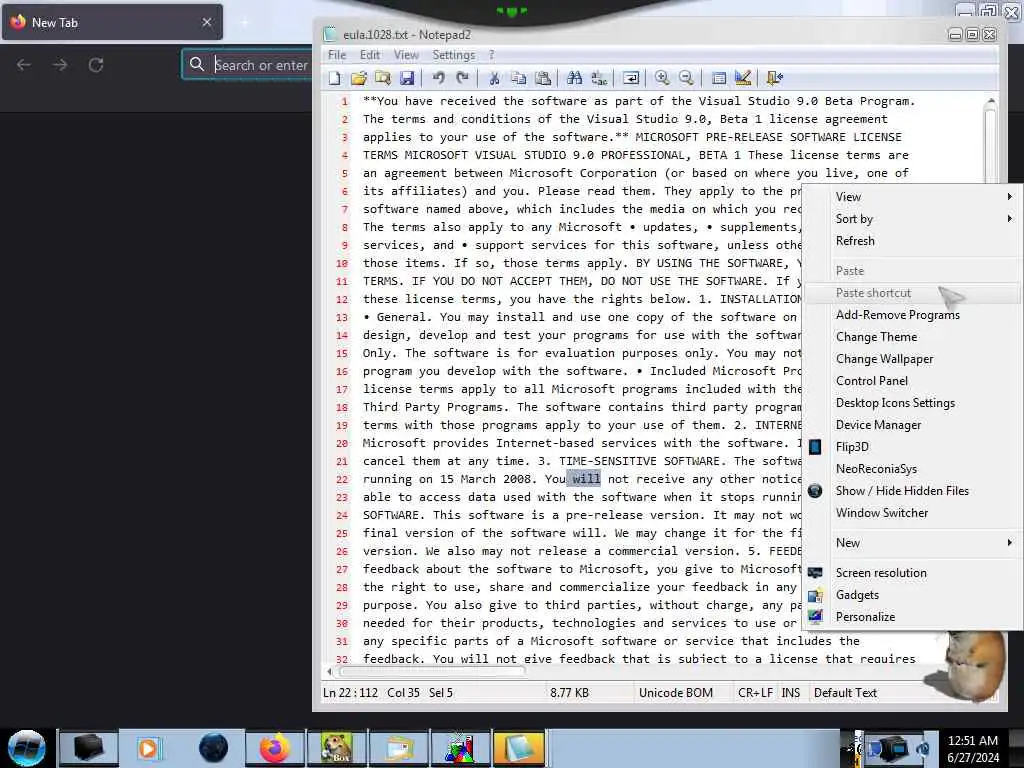Open Replace from the toolbar
Screen dimensions: 1024x768
[x=599, y=78]
